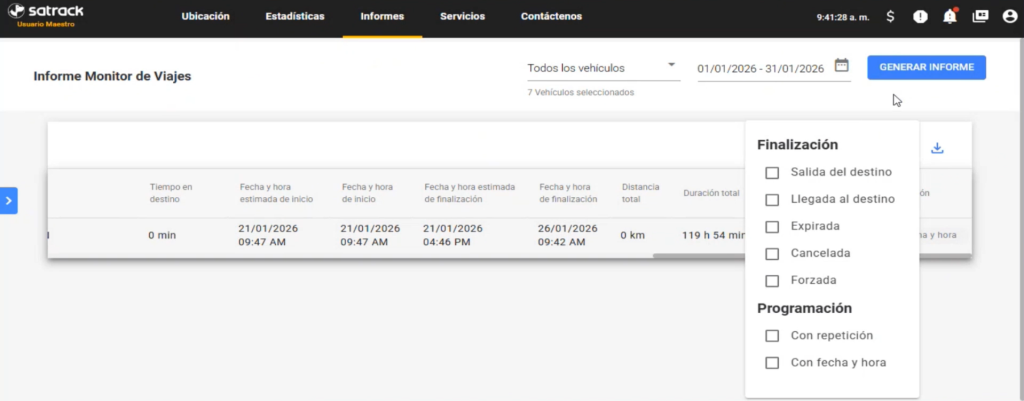Open the billing dollar-sign icon
The width and height of the screenshot is (1024, 401).
tap(891, 17)
